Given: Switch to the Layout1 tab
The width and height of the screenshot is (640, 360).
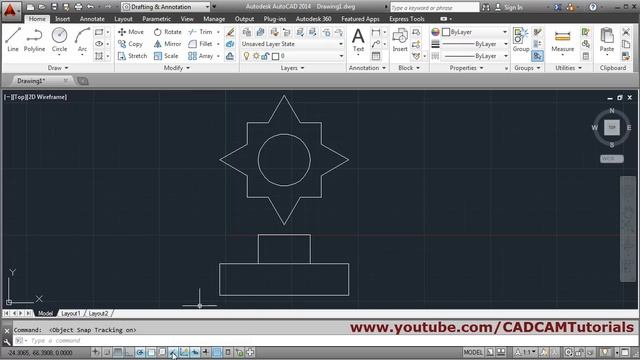Looking at the screenshot, I should pyautogui.click(x=71, y=313).
